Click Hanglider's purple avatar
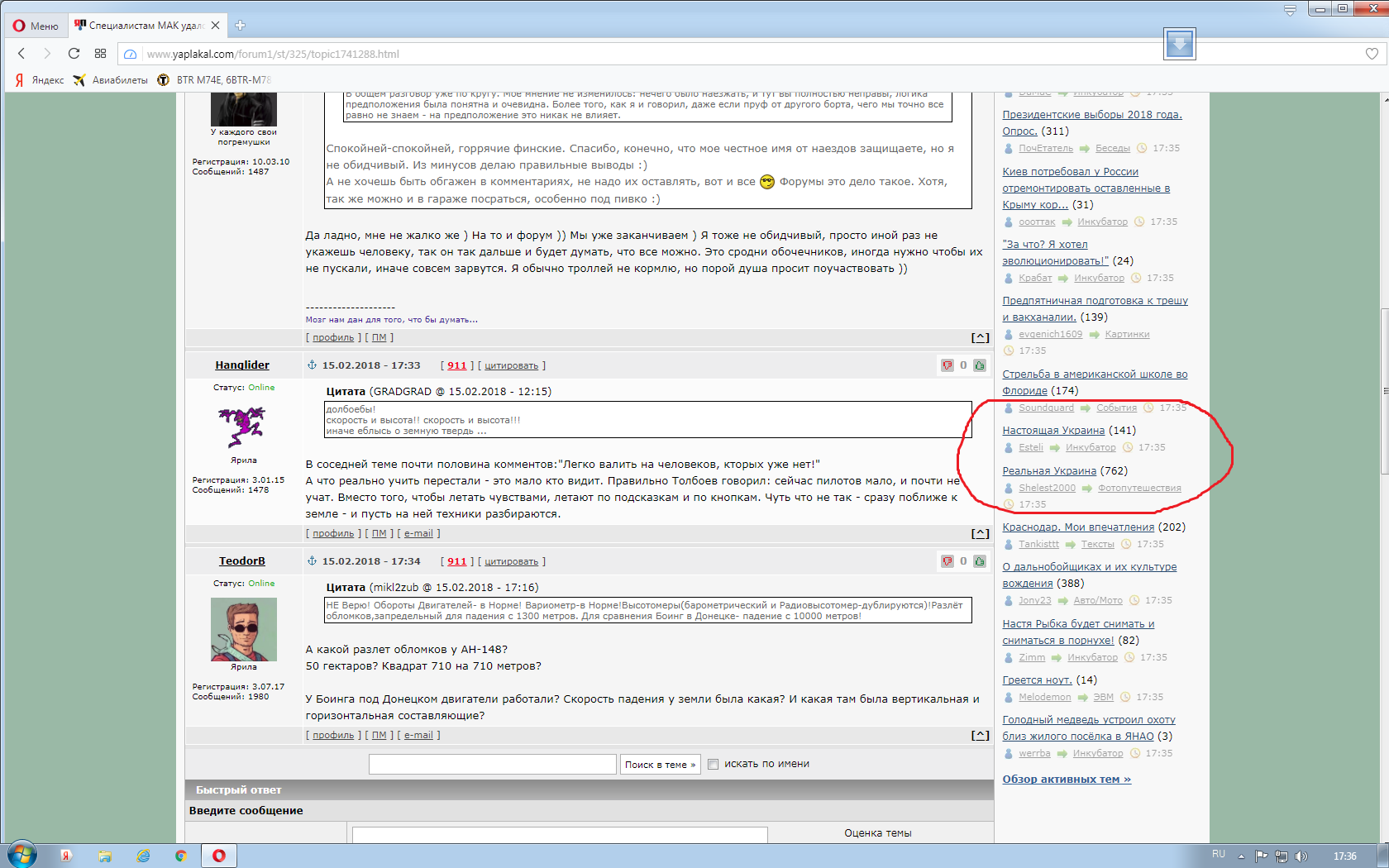The height and width of the screenshot is (868, 1389). pos(242,427)
